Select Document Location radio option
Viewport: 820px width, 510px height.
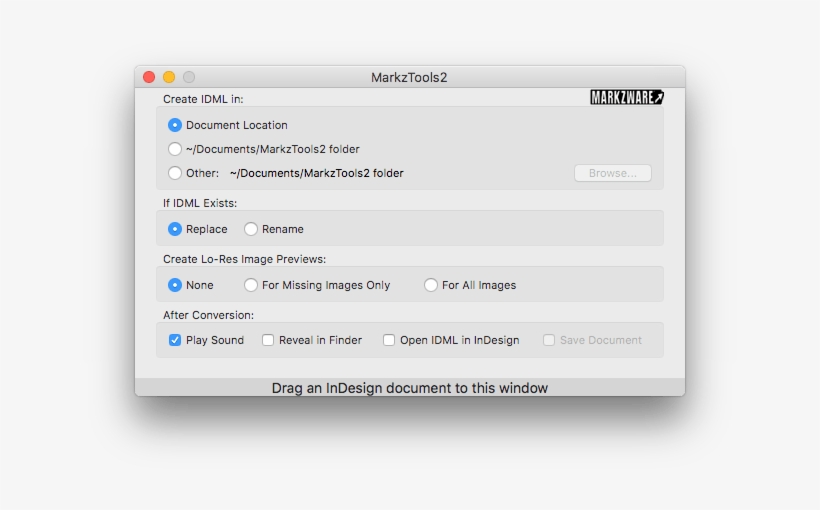[x=175, y=125]
